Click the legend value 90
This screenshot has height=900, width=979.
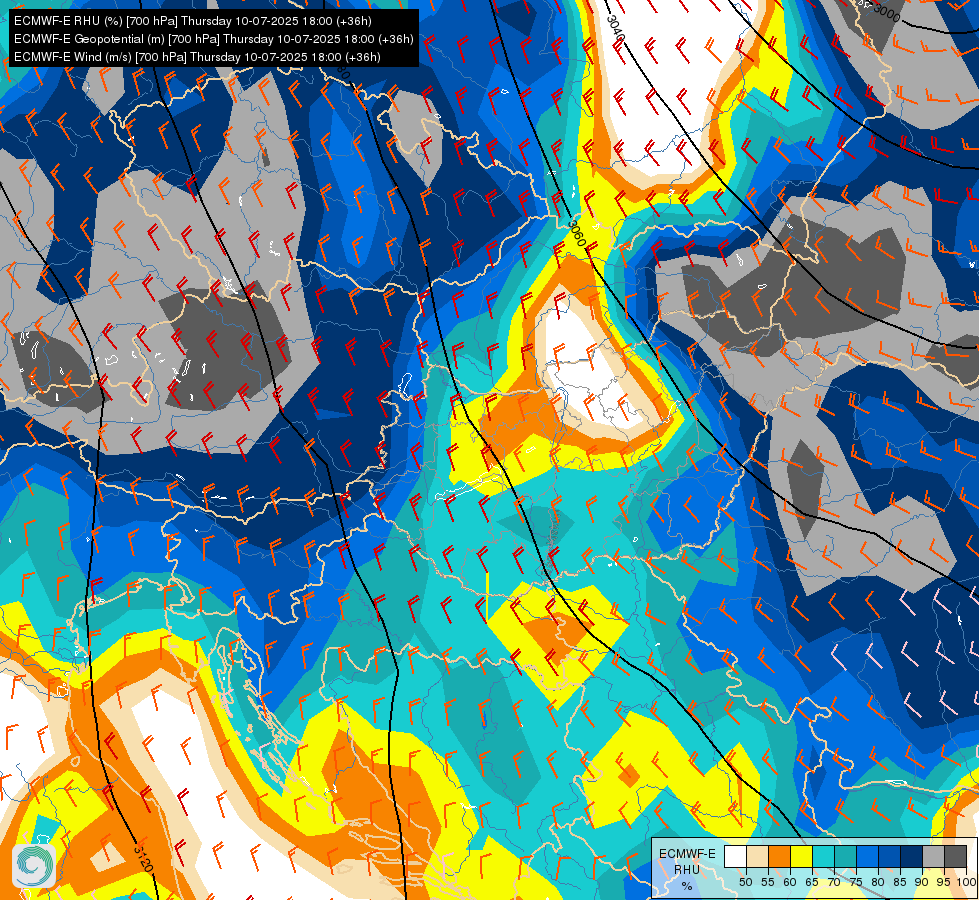pyautogui.click(x=922, y=882)
